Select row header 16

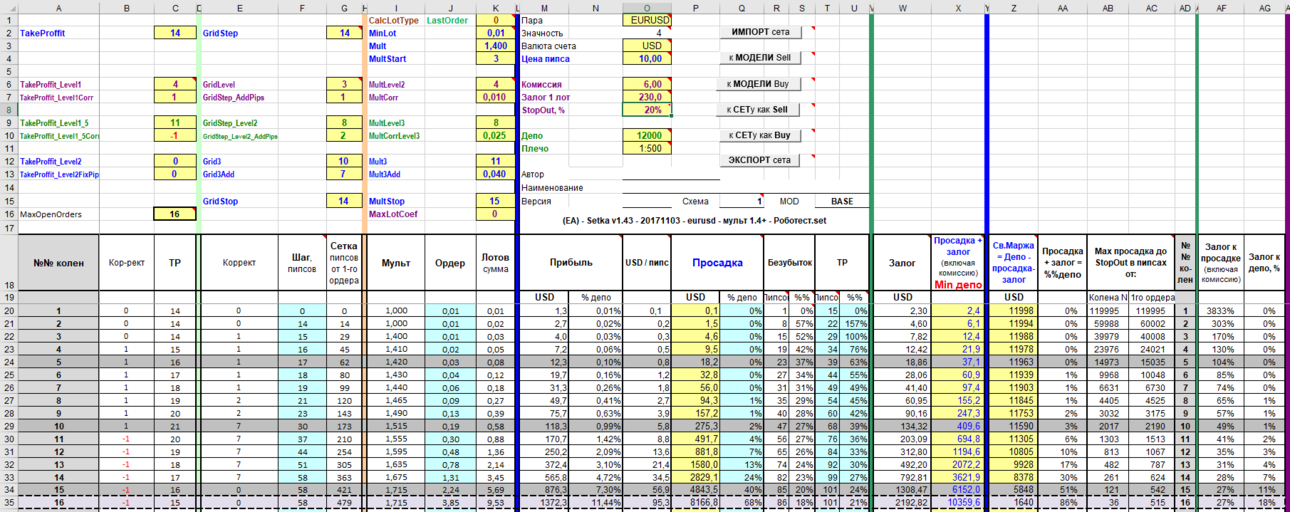(9, 214)
